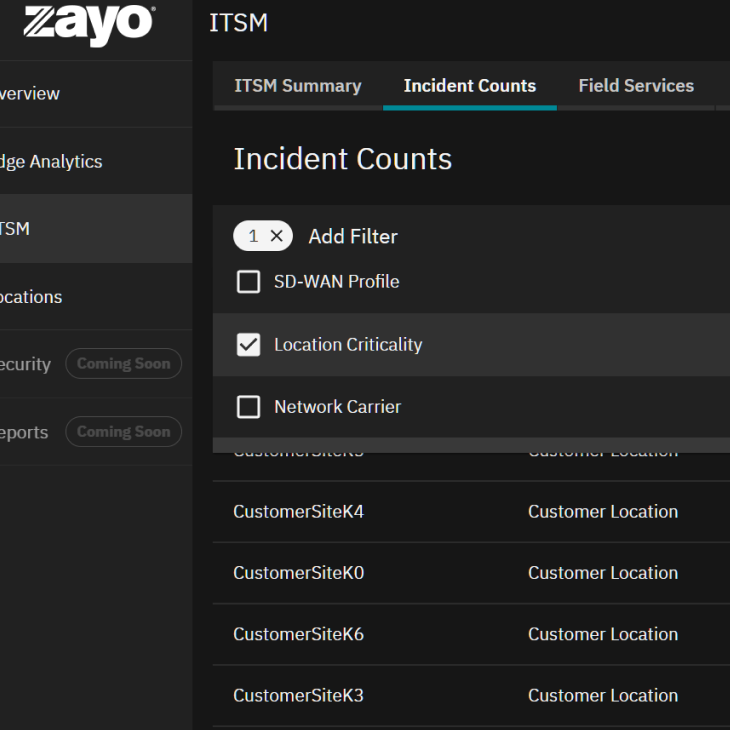
Task: Select the Network Carrier label
Action: coord(338,407)
